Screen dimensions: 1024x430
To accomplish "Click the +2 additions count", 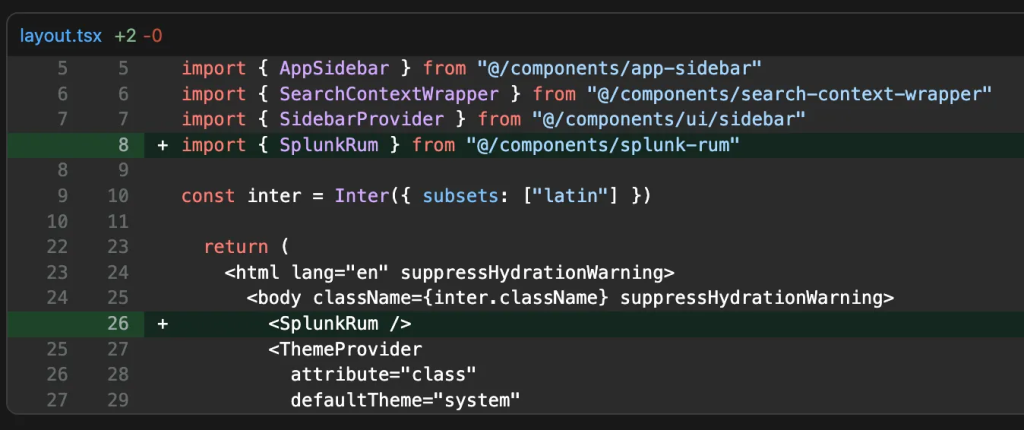I will pyautogui.click(x=125, y=36).
